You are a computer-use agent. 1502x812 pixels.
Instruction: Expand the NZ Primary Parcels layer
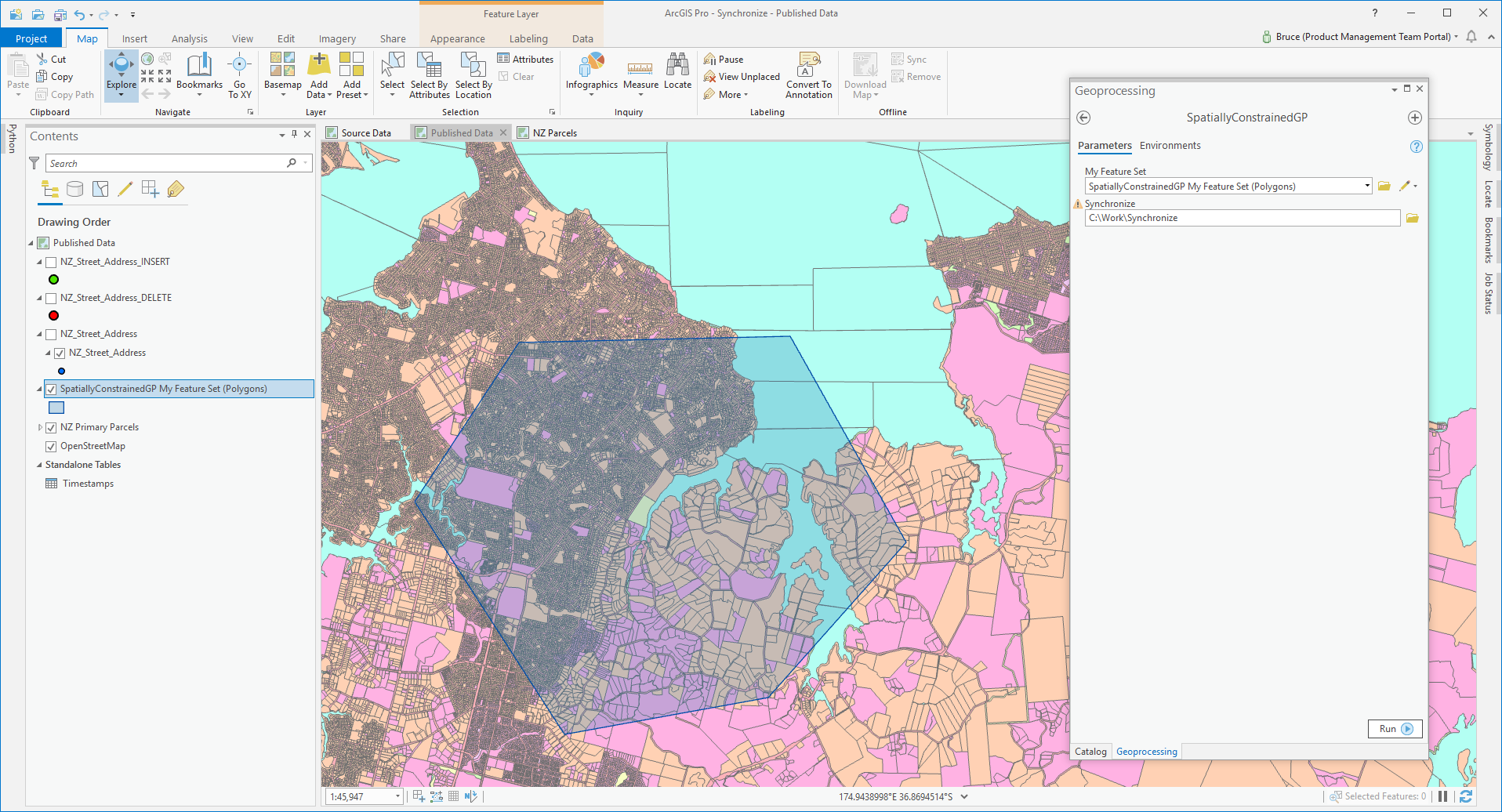coord(40,428)
